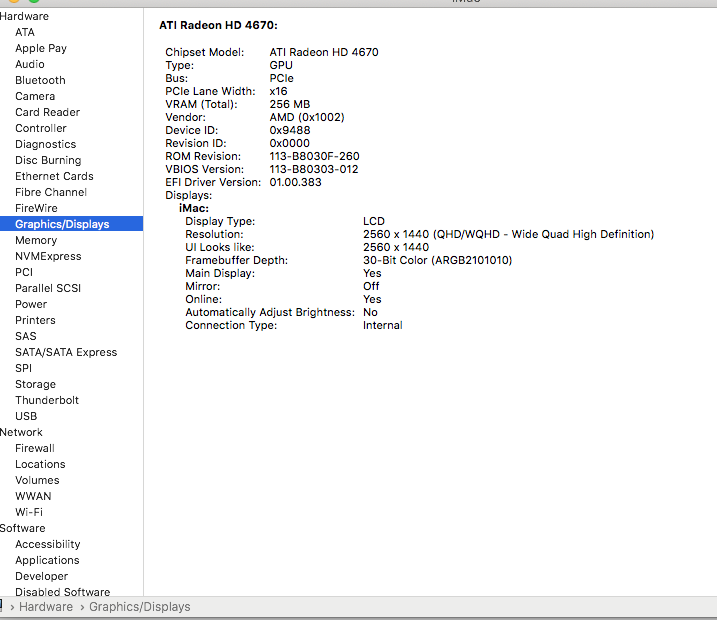
Task: Open Applications software section
Action: click(x=47, y=560)
